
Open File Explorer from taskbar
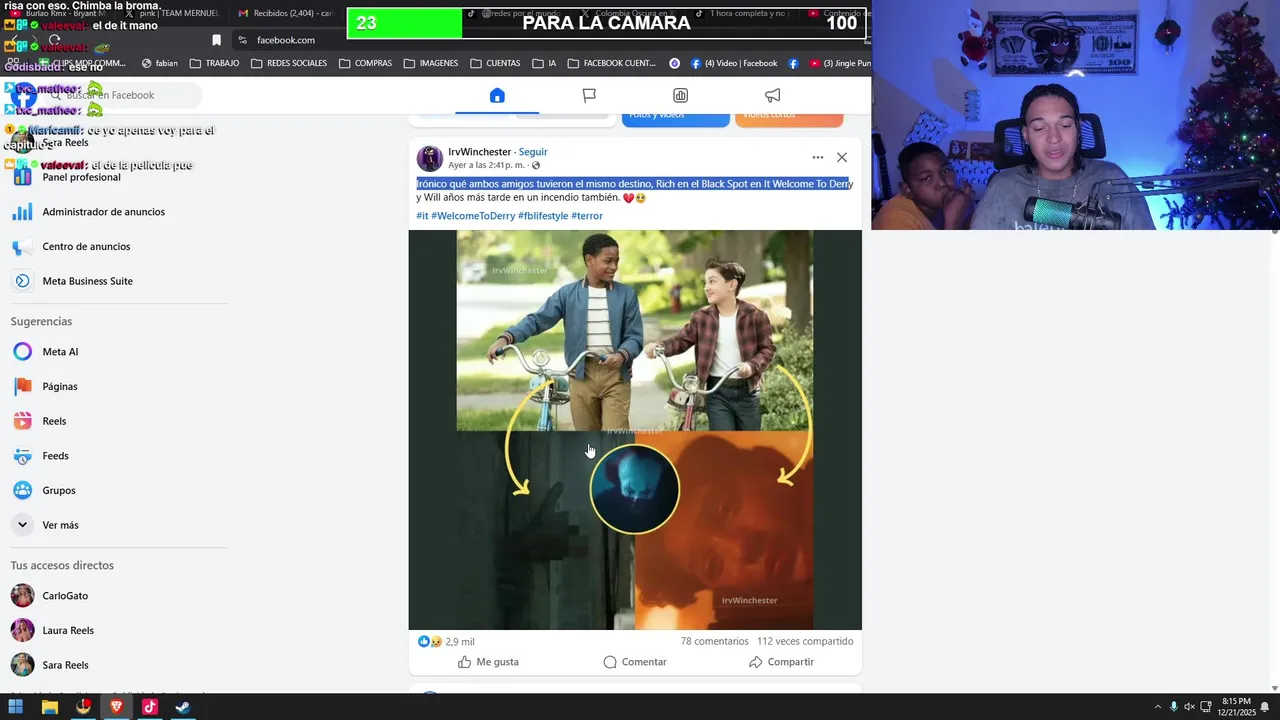pos(49,707)
